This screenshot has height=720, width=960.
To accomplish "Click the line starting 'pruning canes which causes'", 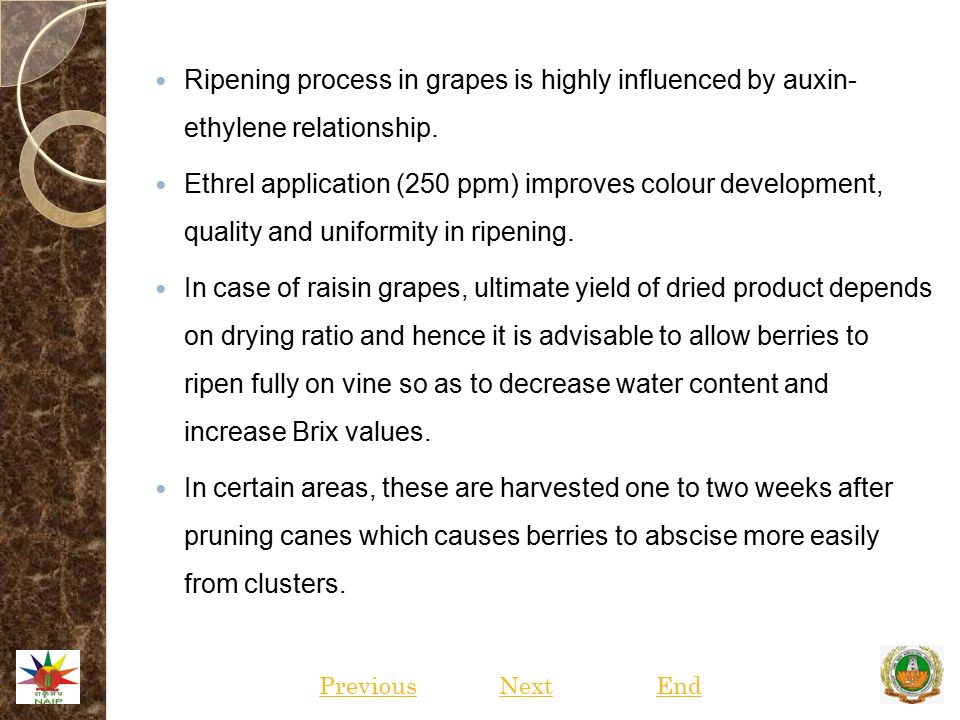I will pyautogui.click(x=531, y=536).
